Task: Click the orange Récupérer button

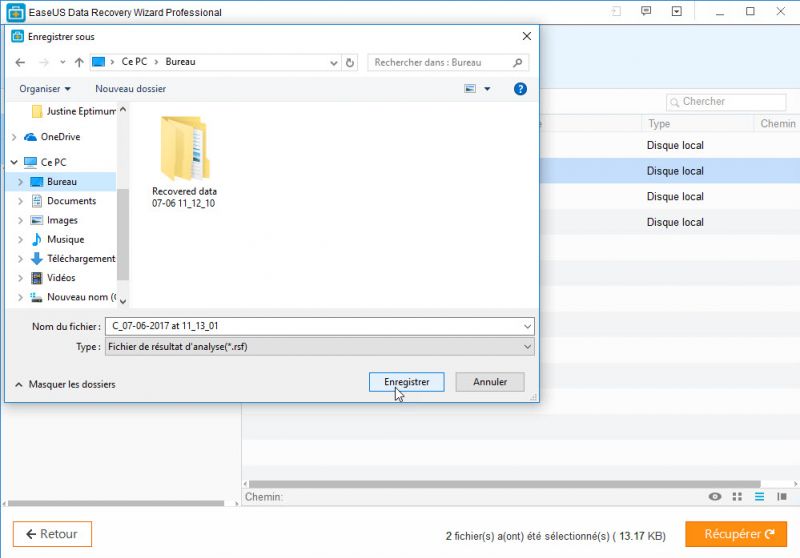Action: coord(736,534)
